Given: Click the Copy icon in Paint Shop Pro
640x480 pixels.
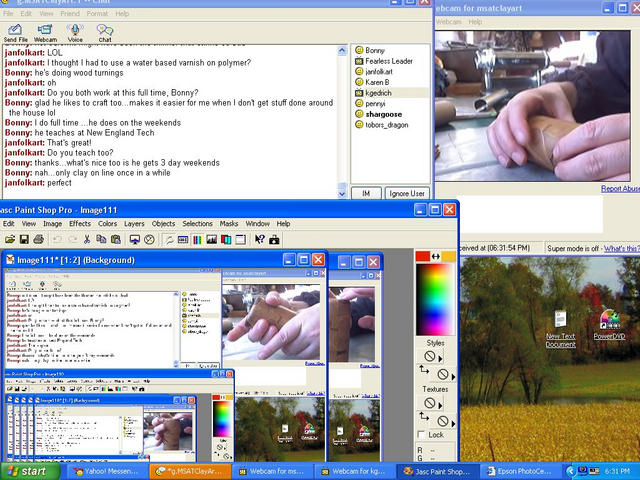Looking at the screenshot, I should (101, 240).
